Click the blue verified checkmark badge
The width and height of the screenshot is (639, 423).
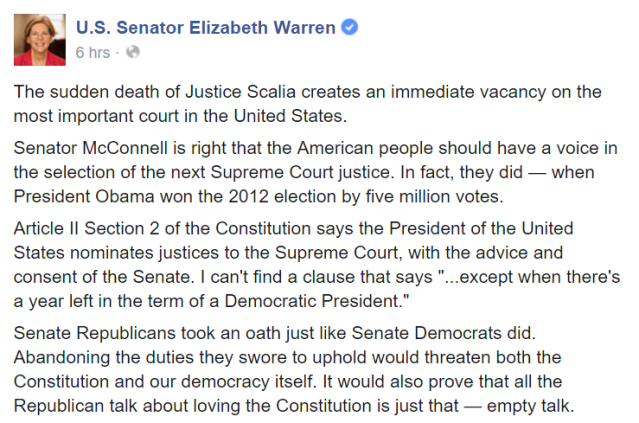(x=349, y=27)
